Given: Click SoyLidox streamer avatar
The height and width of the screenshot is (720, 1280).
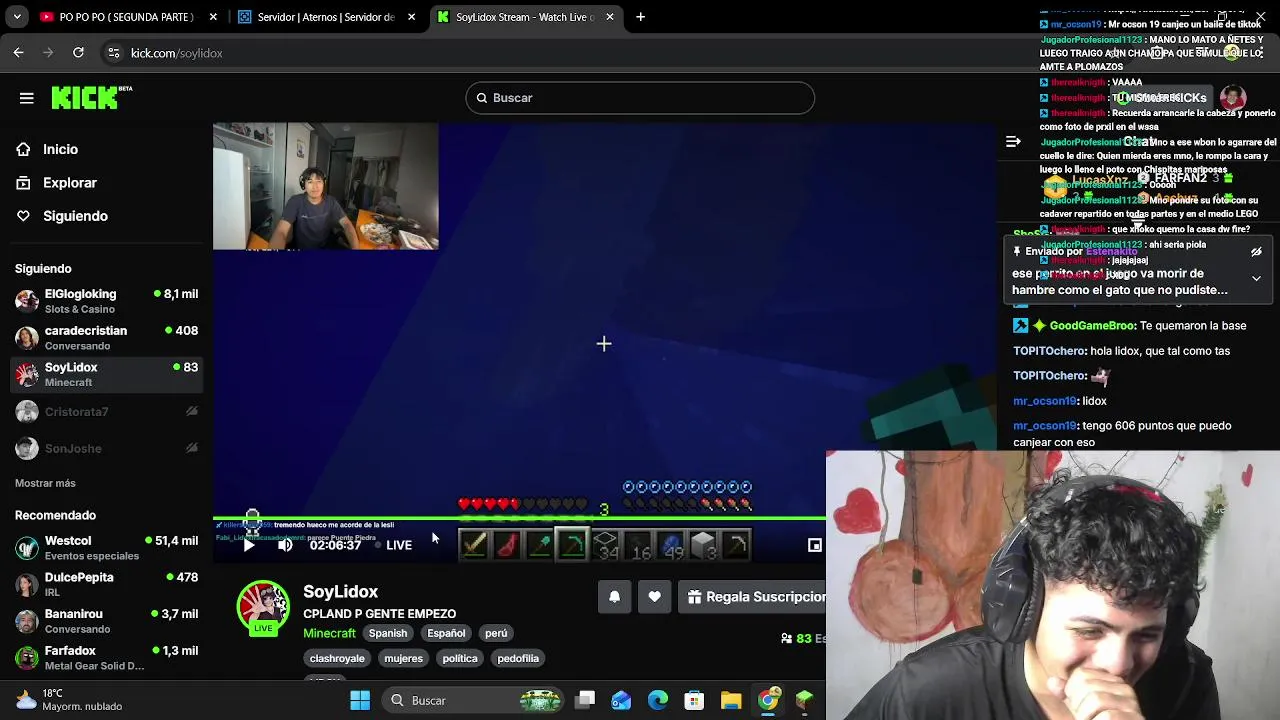Looking at the screenshot, I should pos(263,606).
